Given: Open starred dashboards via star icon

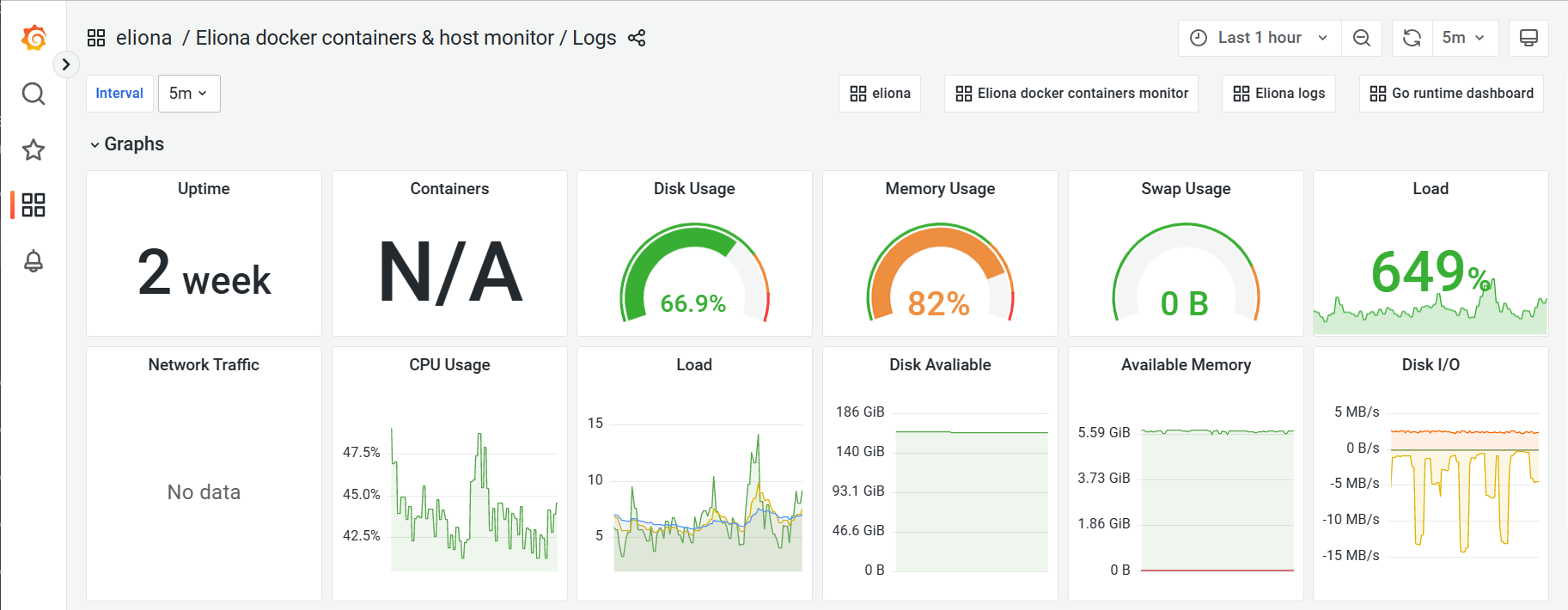Looking at the screenshot, I should click(34, 149).
